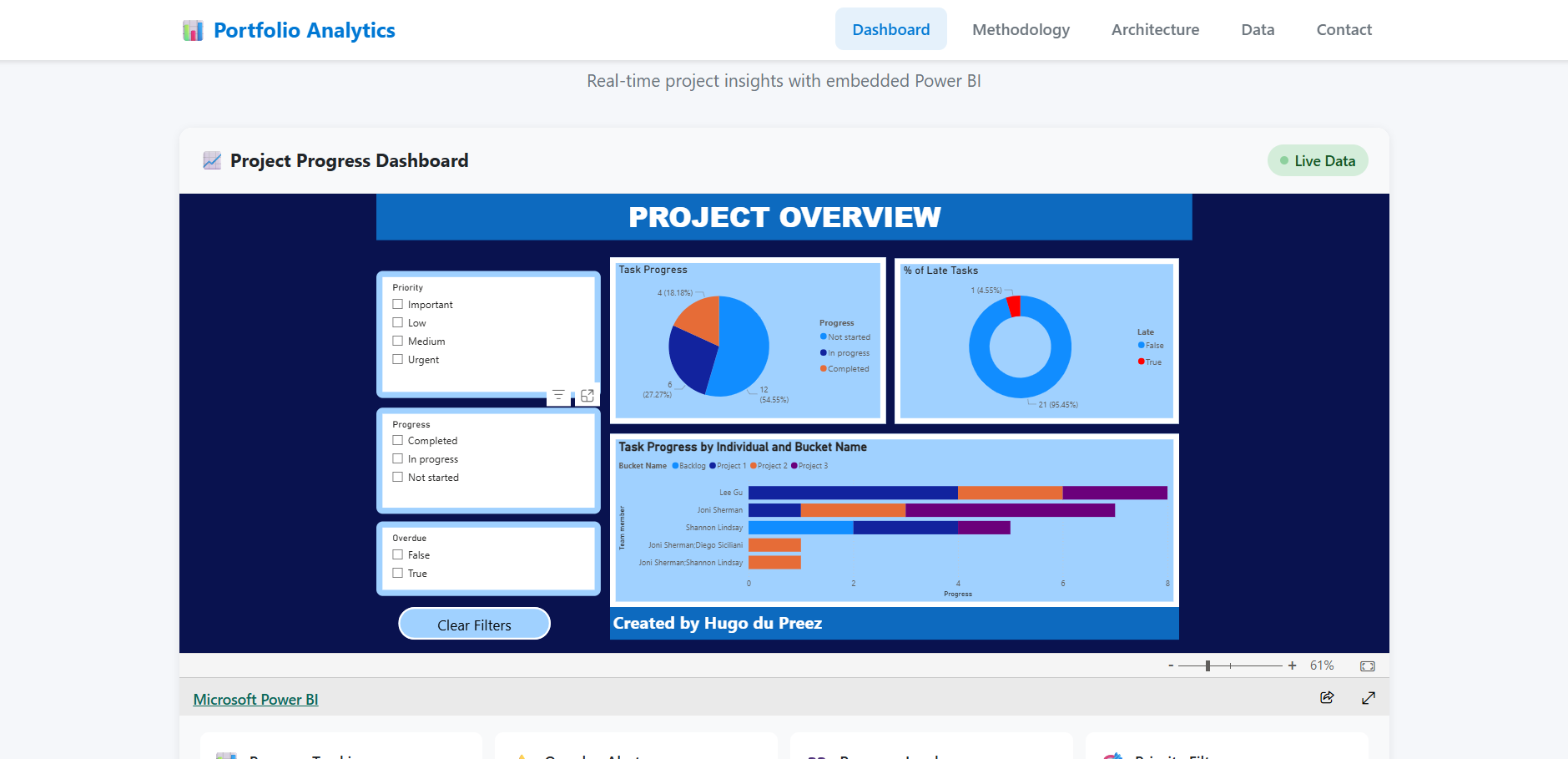Check In progress under Progress
Viewport: 1568px width, 759px height.
[x=398, y=458]
